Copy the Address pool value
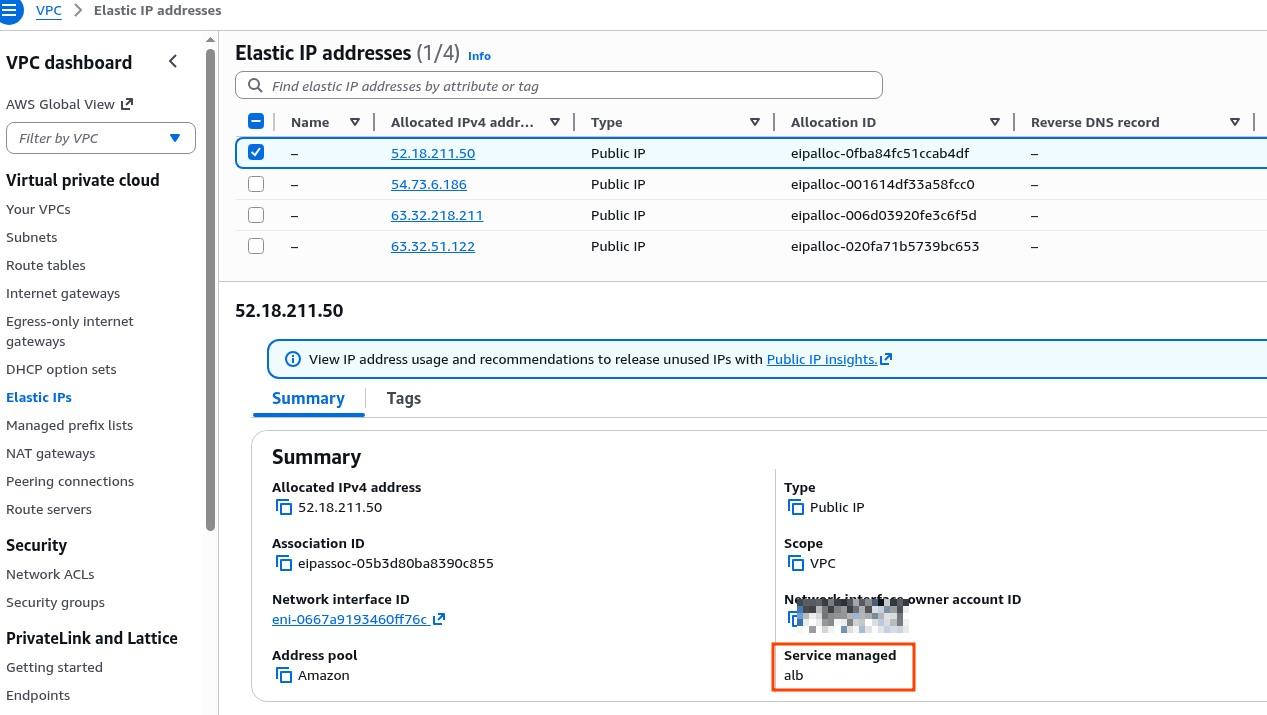 click(284, 676)
